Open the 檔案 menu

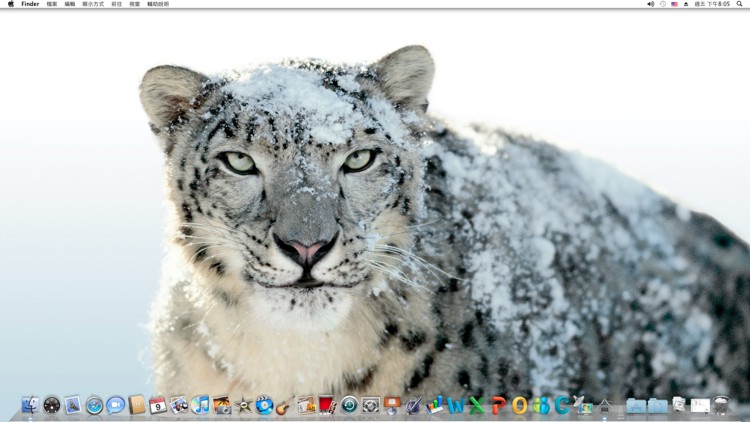pyautogui.click(x=52, y=4)
